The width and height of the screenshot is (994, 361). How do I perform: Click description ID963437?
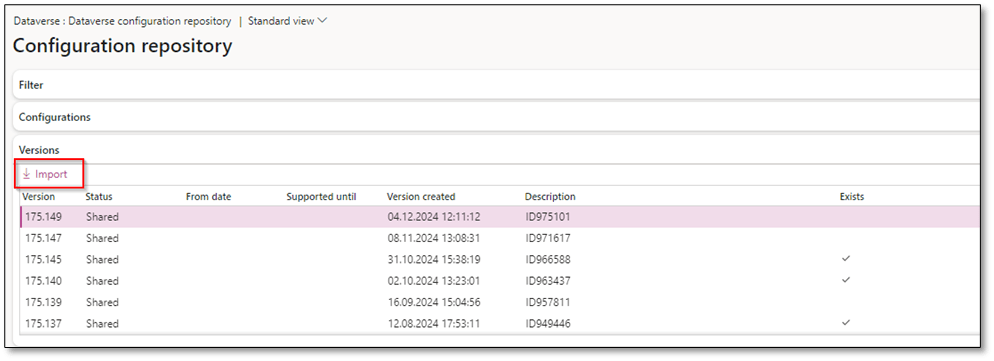click(548, 281)
